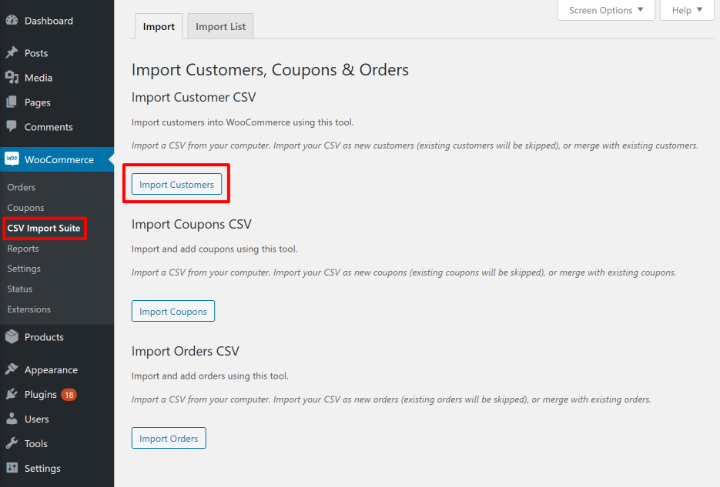720x487 pixels.
Task: Click the Tools wrench icon
Action: pos(12,443)
